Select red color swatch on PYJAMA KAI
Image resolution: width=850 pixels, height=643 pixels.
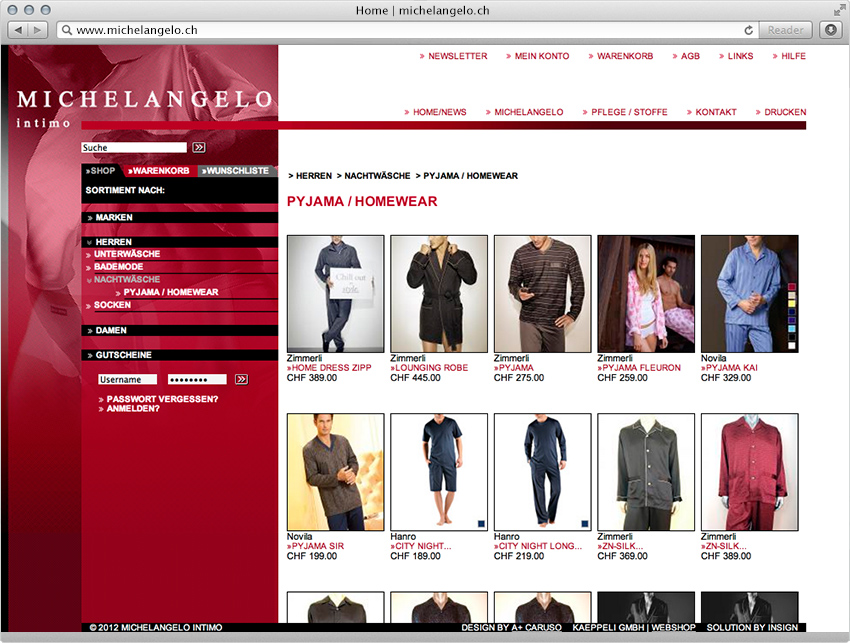click(x=791, y=287)
